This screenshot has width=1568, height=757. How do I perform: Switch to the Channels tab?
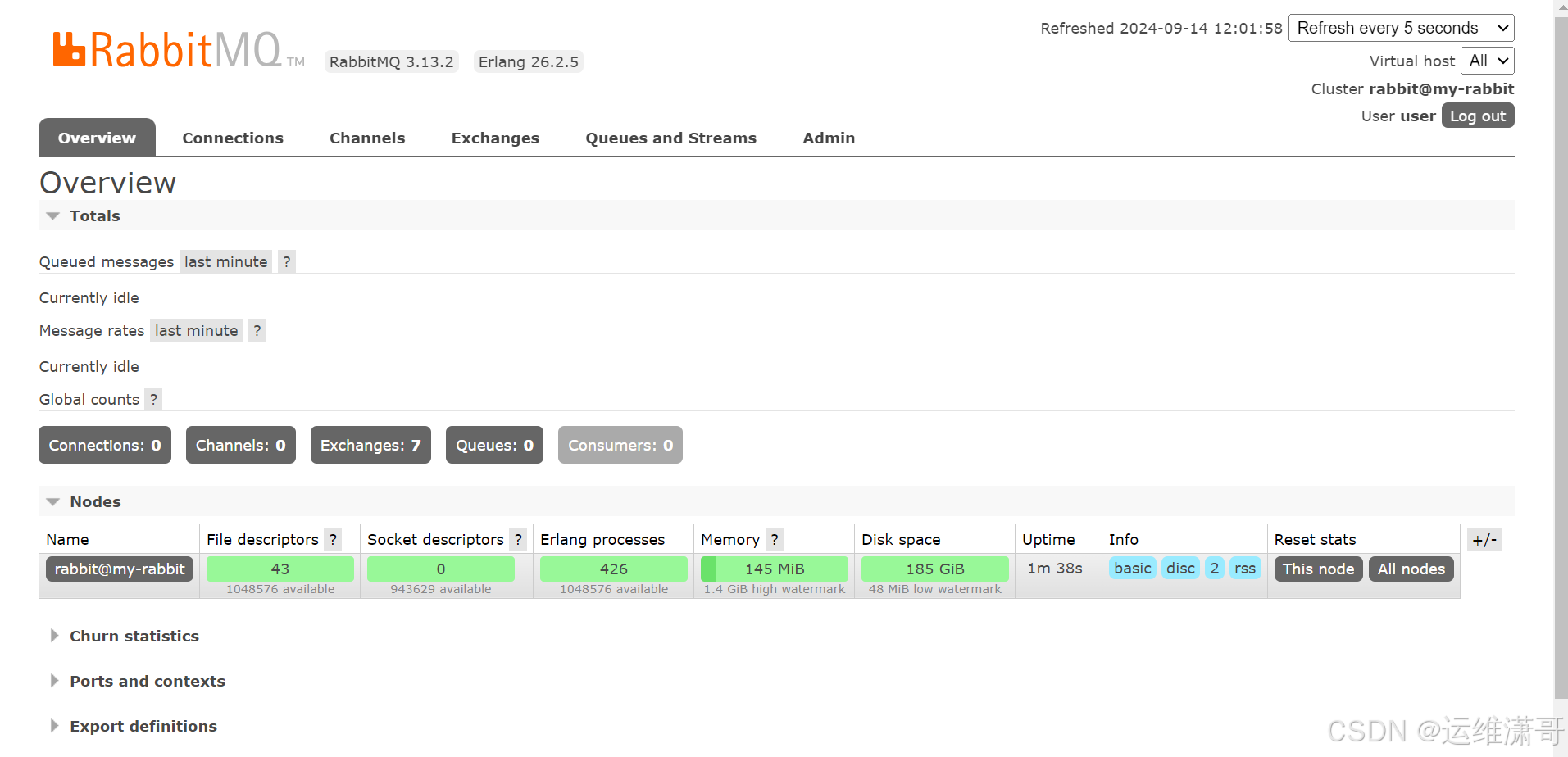[367, 138]
